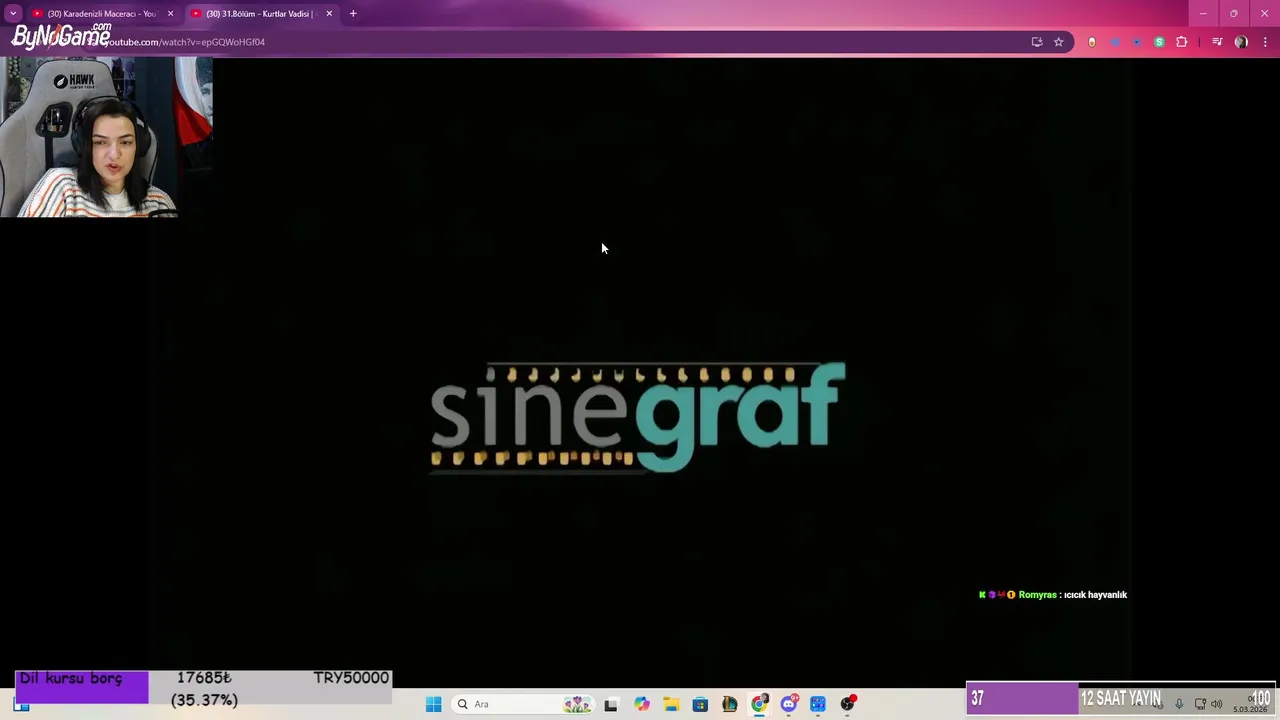Viewport: 1280px width, 720px height.
Task: Open a new browser tab
Action: pos(353,14)
